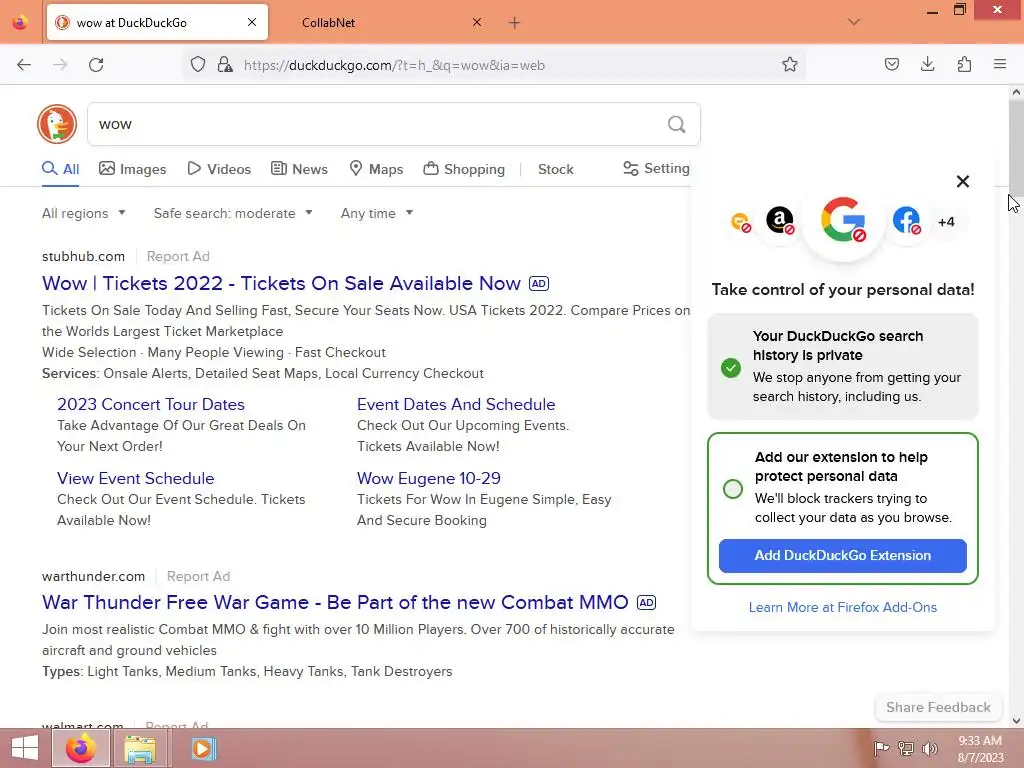Click the network tray icon

tap(906, 748)
